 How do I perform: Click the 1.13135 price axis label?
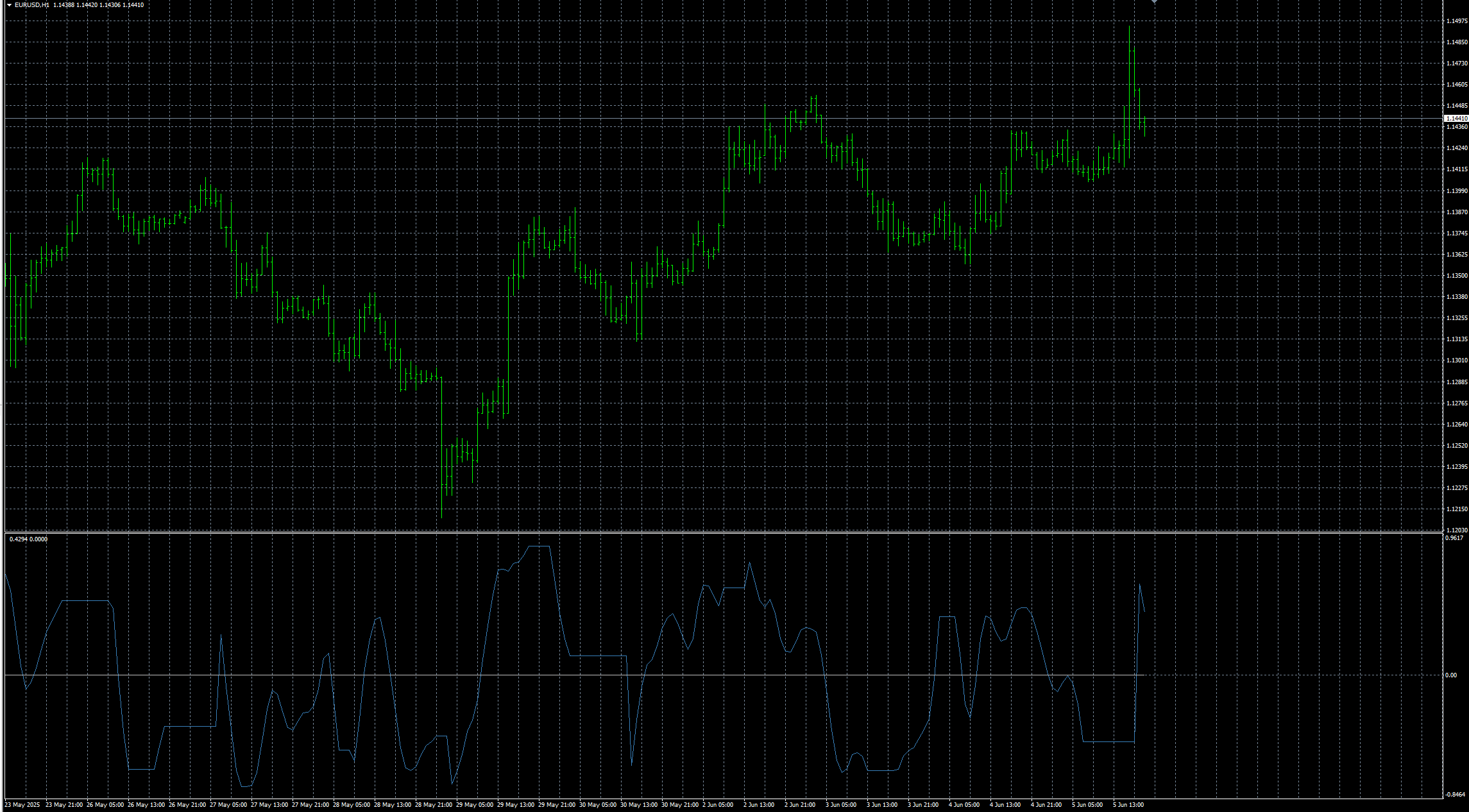(1457, 339)
